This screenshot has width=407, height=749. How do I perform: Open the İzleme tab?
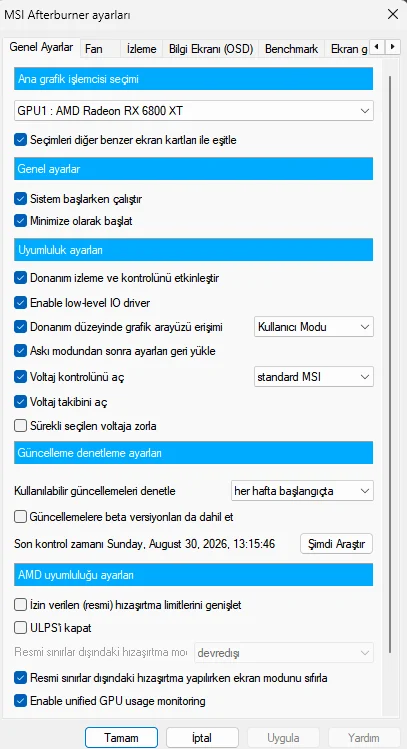[141, 49]
